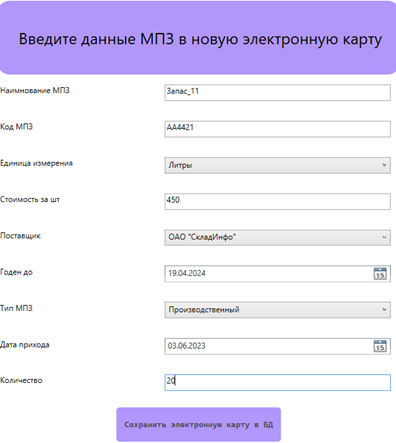This screenshot has width=396, height=443.
Task: Click the 19.04.2024 date text
Action: pyautogui.click(x=187, y=273)
